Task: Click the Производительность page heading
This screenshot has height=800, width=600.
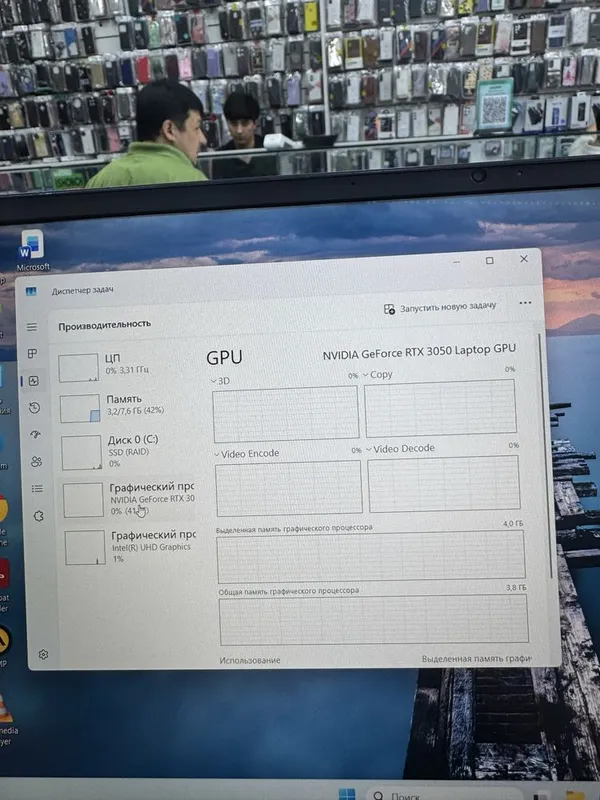Action: 104,324
